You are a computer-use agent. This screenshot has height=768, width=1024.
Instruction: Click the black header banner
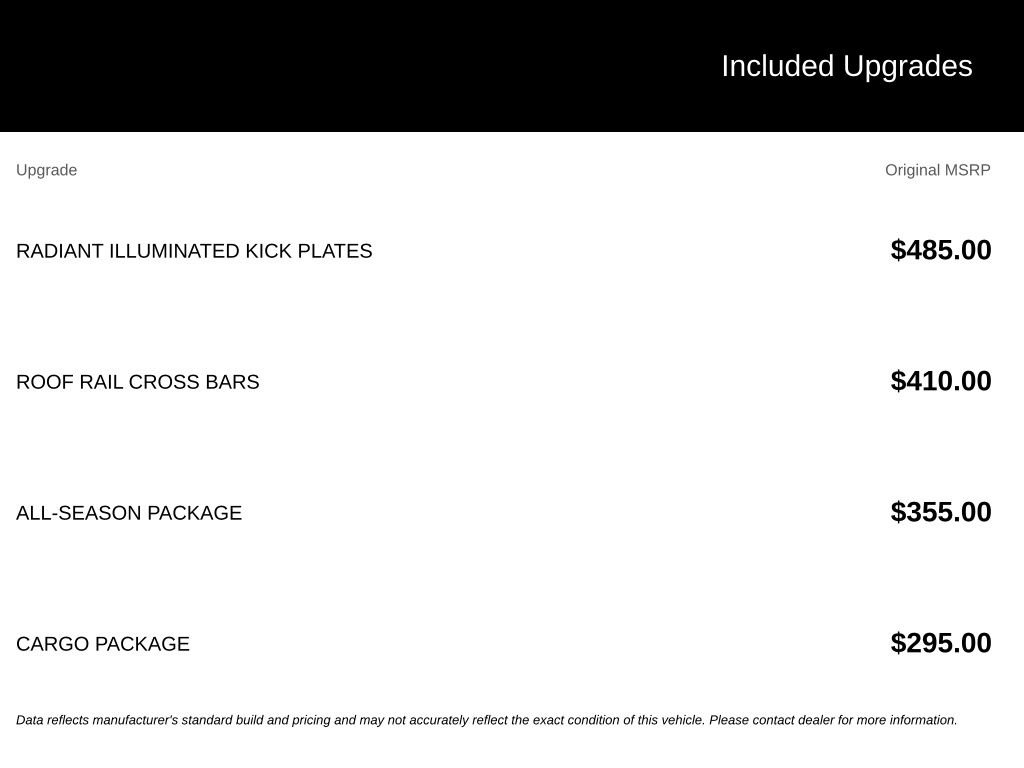point(512,66)
